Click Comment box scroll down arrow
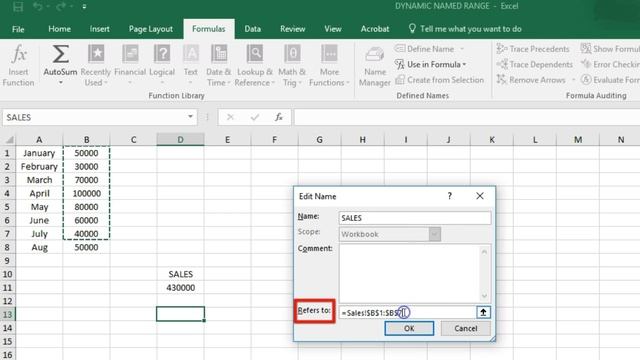Image resolution: width=640 pixels, height=360 pixels. point(484,296)
